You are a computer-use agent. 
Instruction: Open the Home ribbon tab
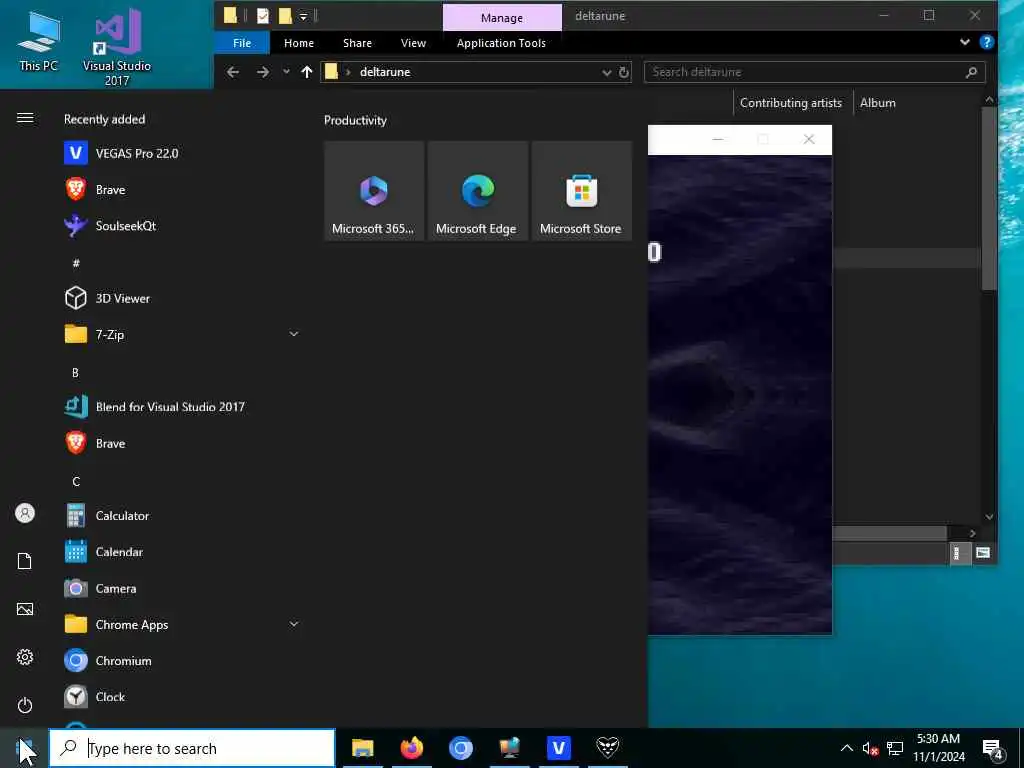[x=299, y=43]
